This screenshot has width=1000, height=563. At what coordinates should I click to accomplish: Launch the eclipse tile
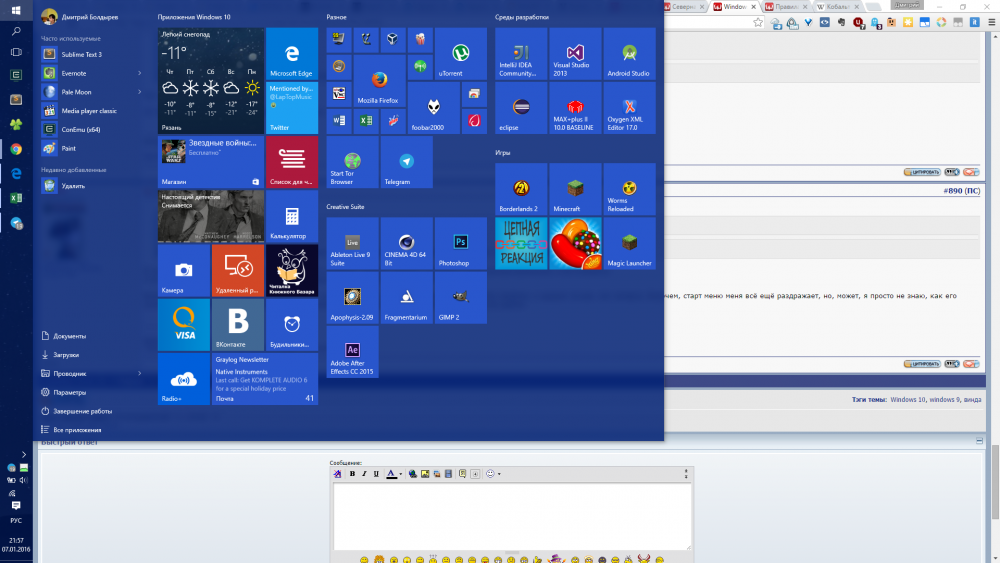[521, 108]
